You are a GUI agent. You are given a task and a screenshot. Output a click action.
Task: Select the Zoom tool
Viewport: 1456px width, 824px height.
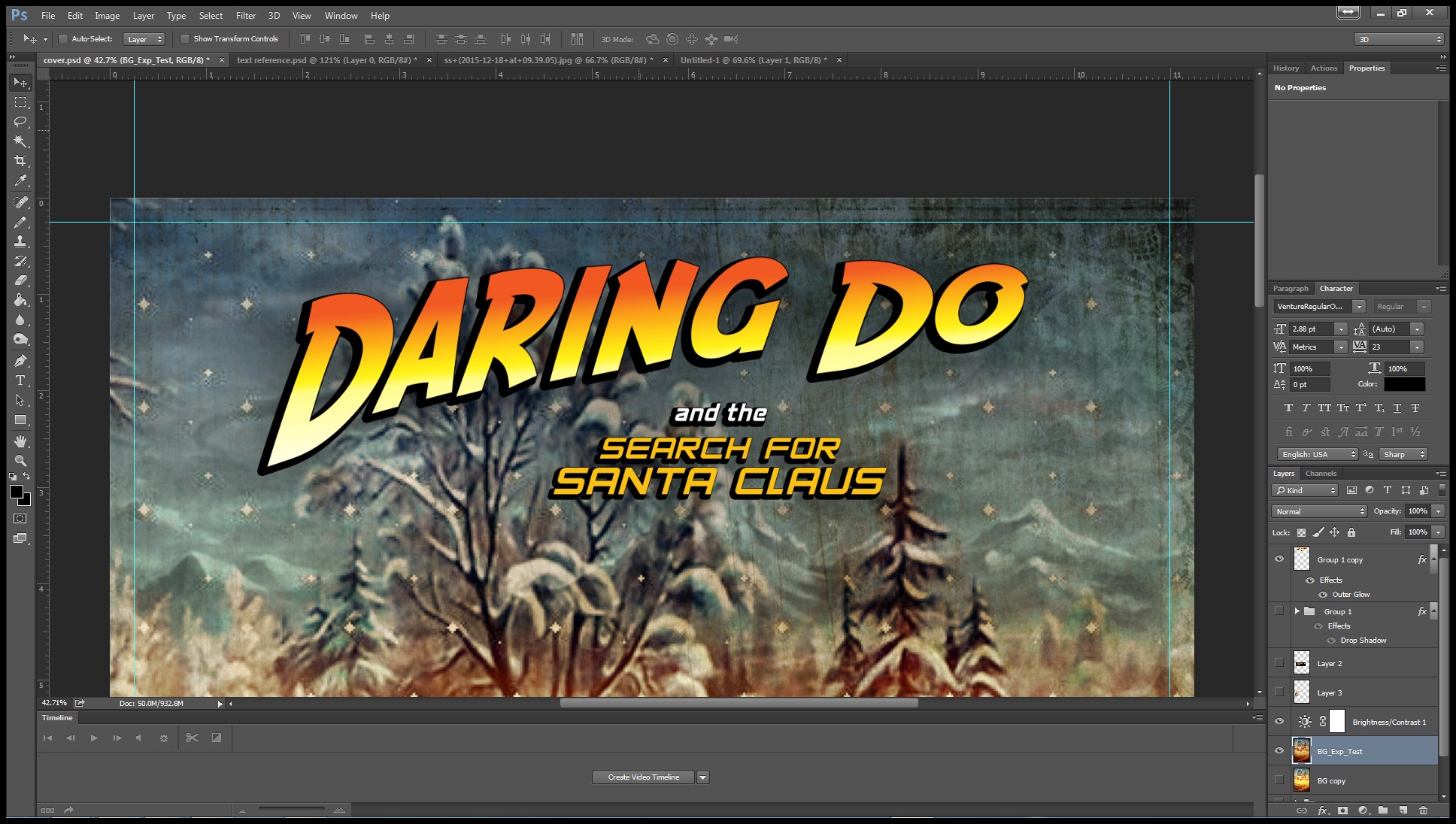pyautogui.click(x=20, y=460)
